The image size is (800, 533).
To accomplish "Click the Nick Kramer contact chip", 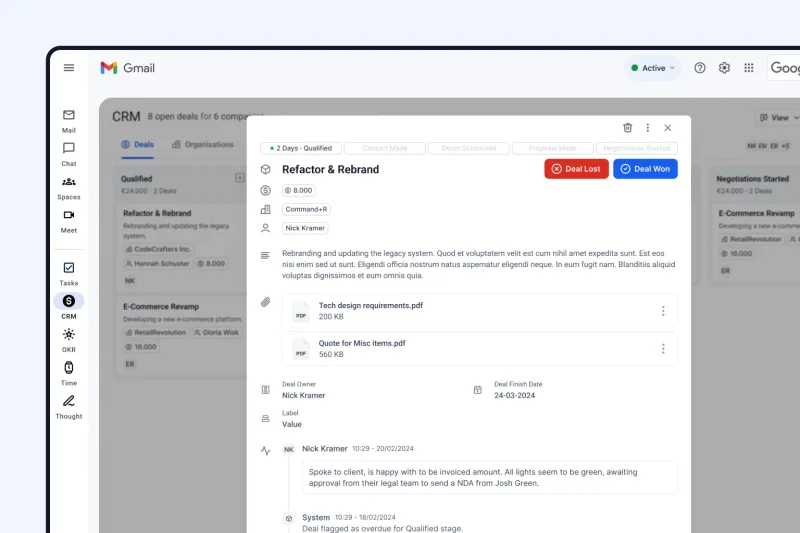I will (305, 228).
